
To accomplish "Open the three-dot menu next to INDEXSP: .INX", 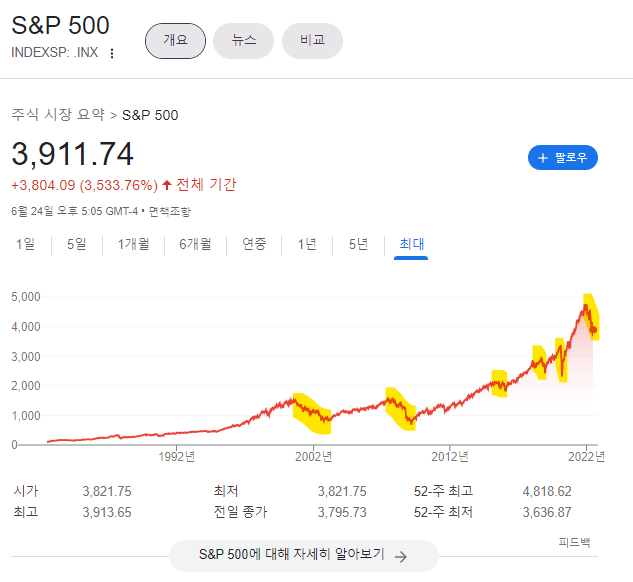I will (112, 53).
